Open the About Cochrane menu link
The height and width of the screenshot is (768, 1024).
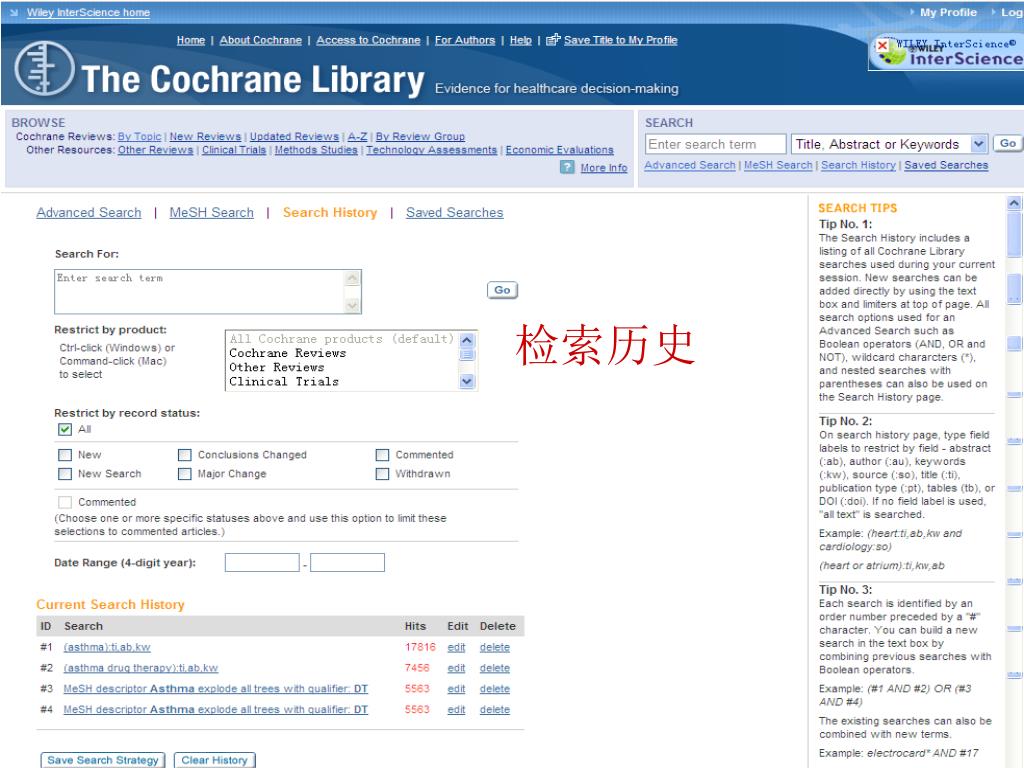click(x=261, y=40)
